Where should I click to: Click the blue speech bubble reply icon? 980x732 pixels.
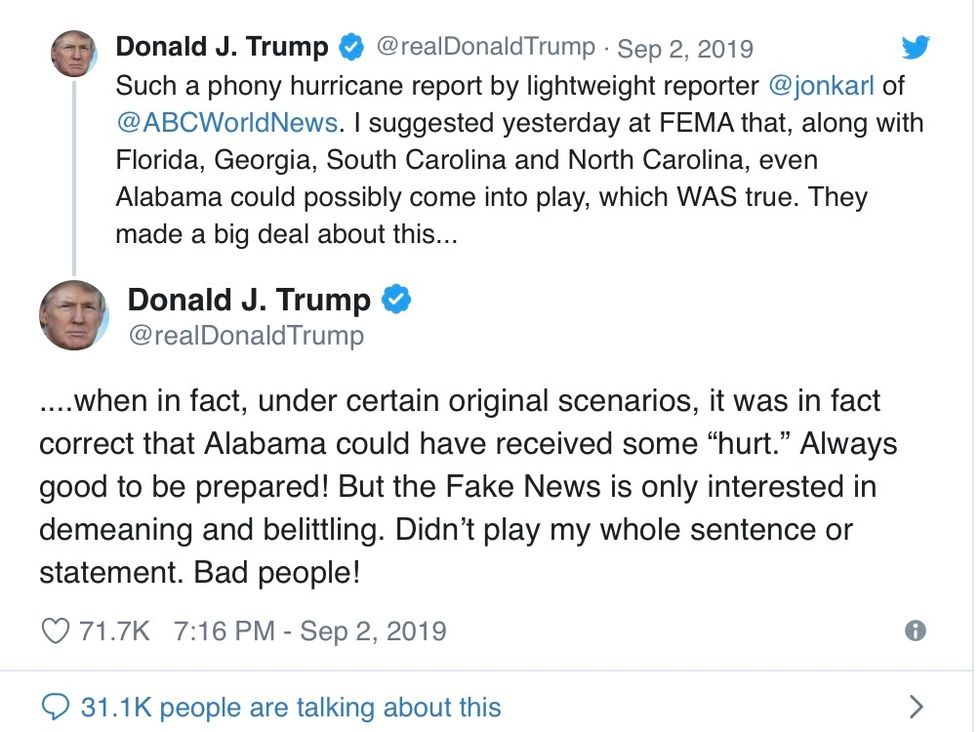(55, 708)
